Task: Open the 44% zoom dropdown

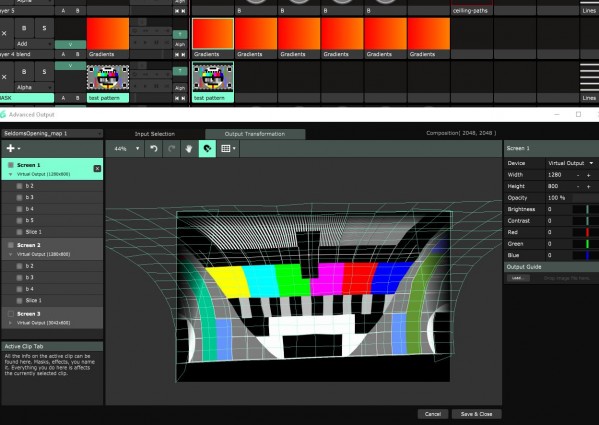Action: click(126, 149)
